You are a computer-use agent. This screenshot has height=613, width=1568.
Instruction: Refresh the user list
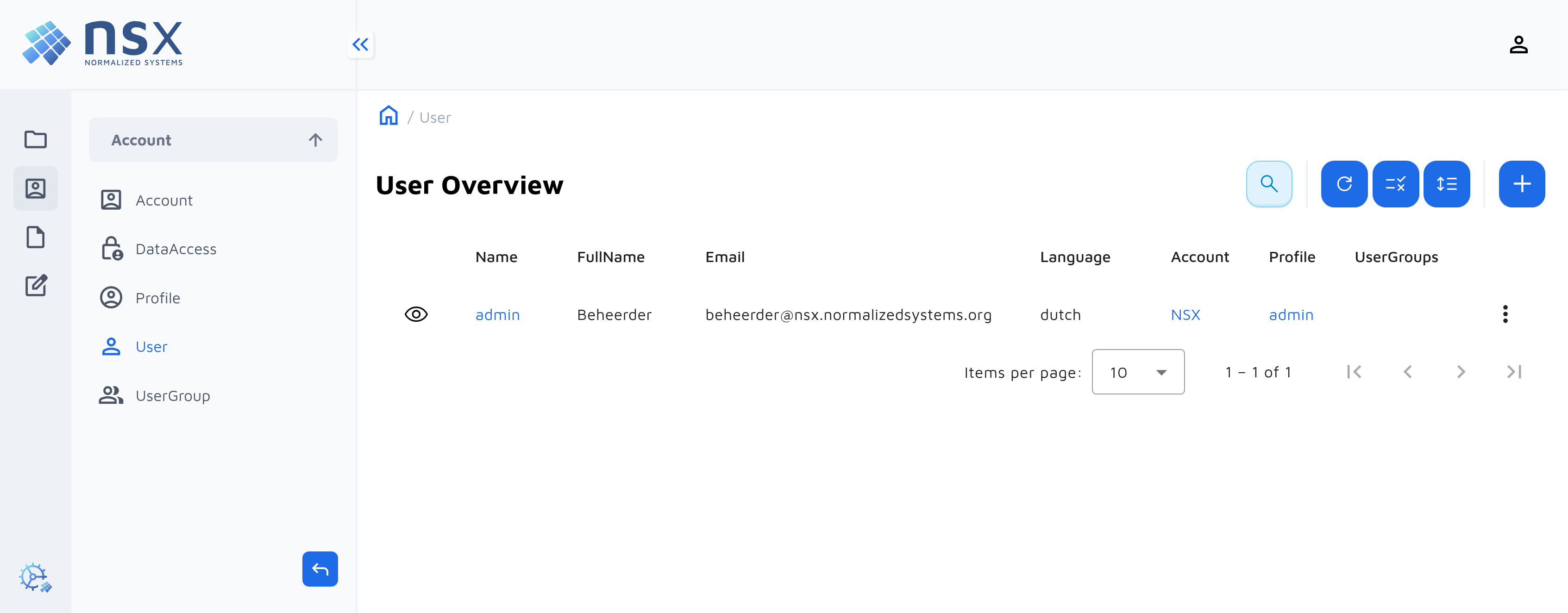(1344, 184)
